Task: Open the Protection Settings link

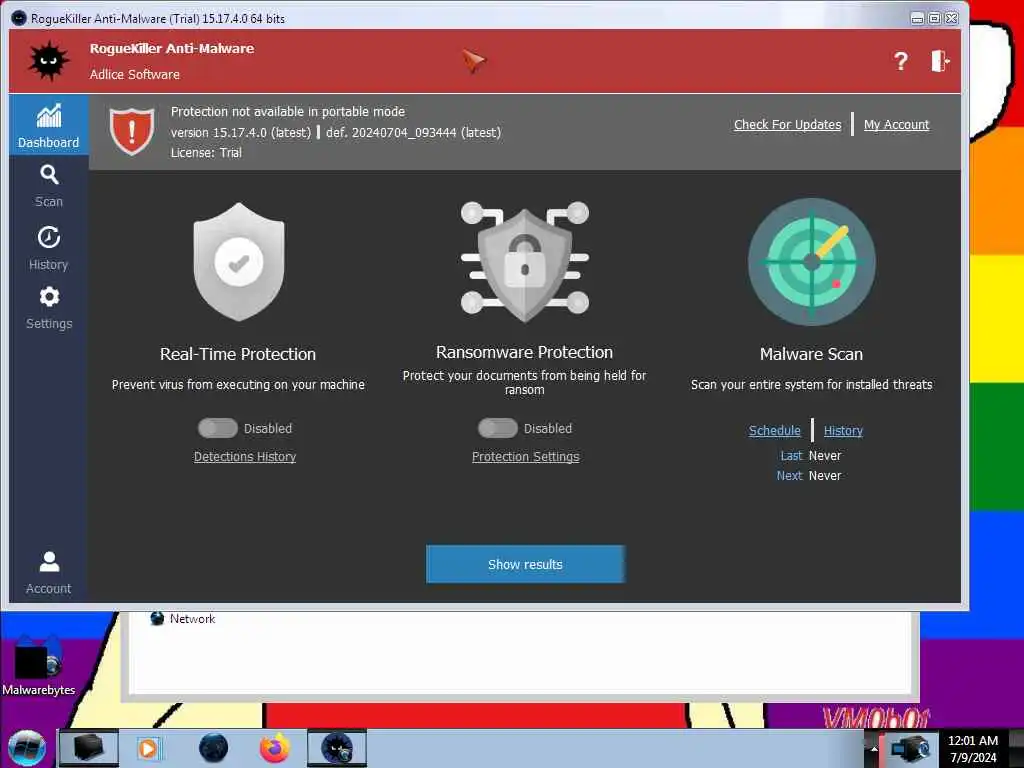Action: tap(526, 456)
